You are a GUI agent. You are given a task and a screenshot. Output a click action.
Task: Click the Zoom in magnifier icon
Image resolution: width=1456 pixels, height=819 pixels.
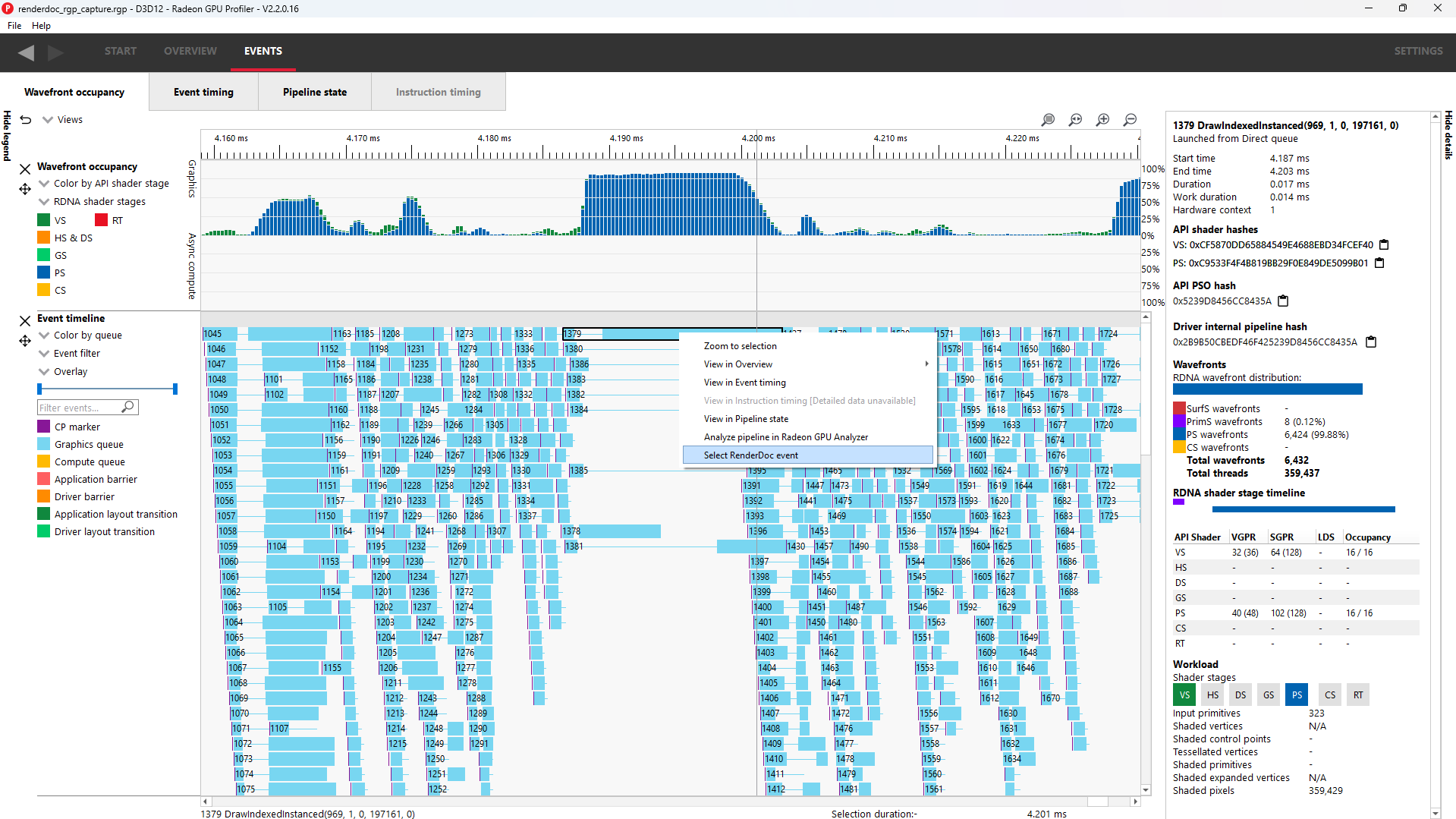coord(1102,120)
